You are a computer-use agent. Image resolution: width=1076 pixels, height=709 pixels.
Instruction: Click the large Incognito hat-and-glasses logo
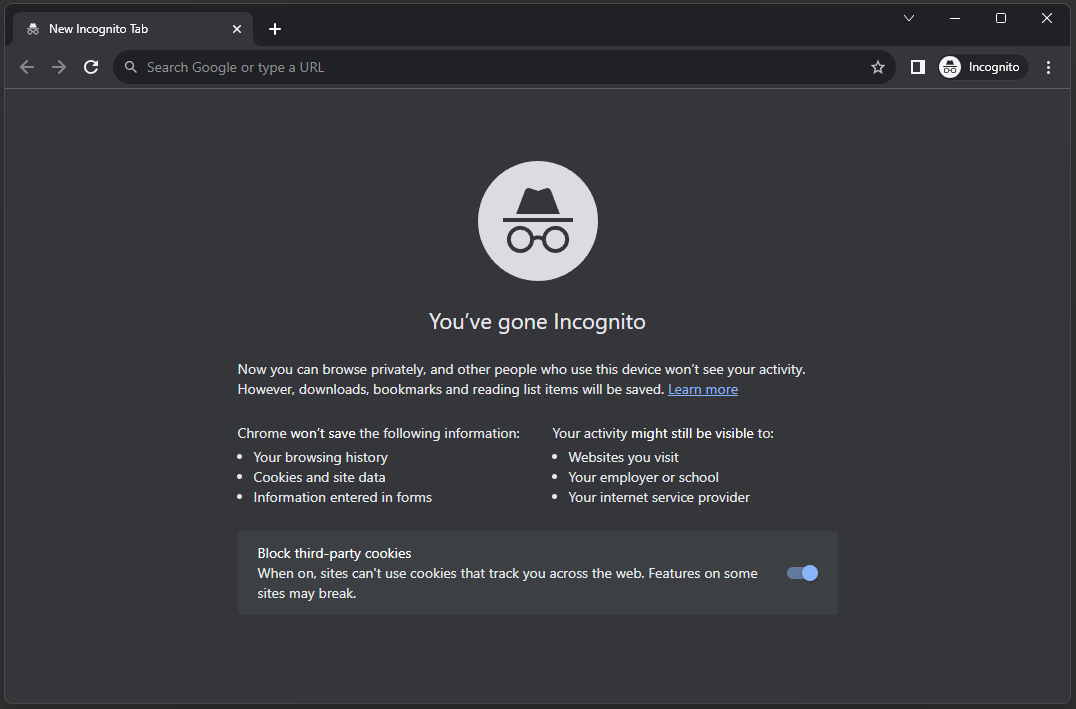click(x=537, y=221)
